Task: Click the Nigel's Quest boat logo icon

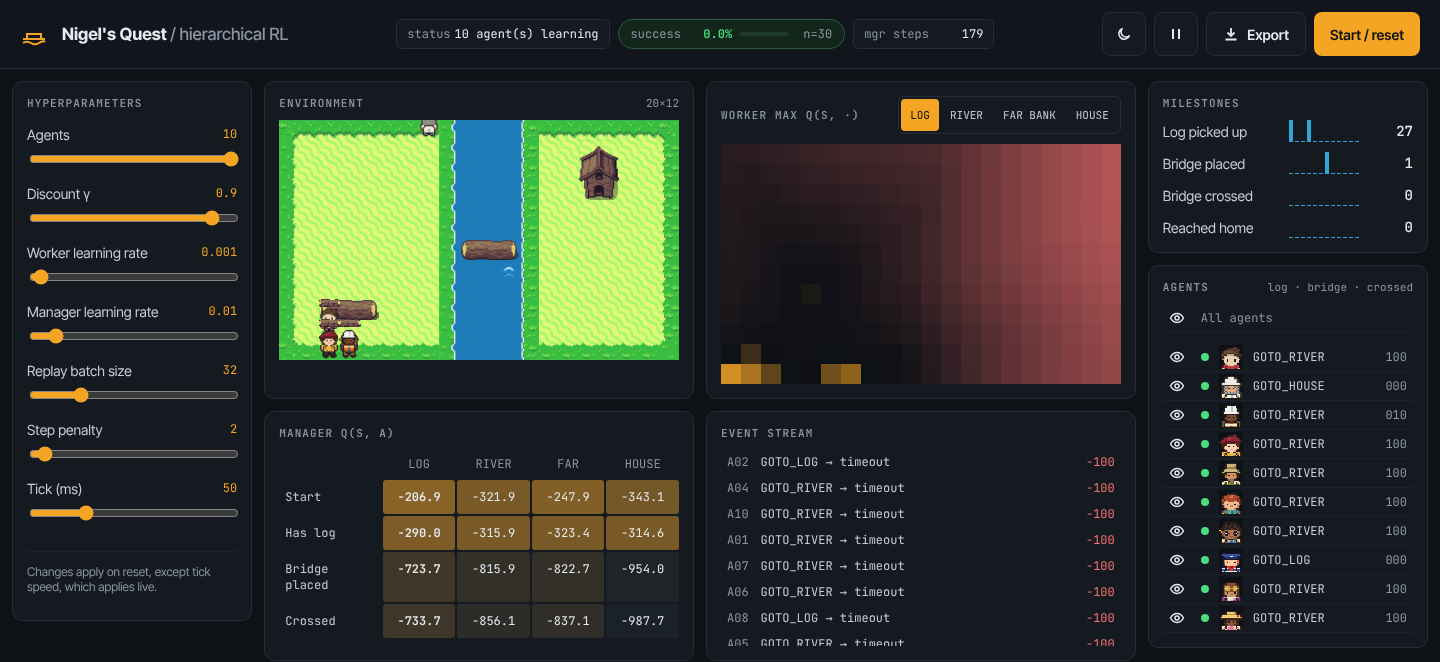Action: pos(35,38)
